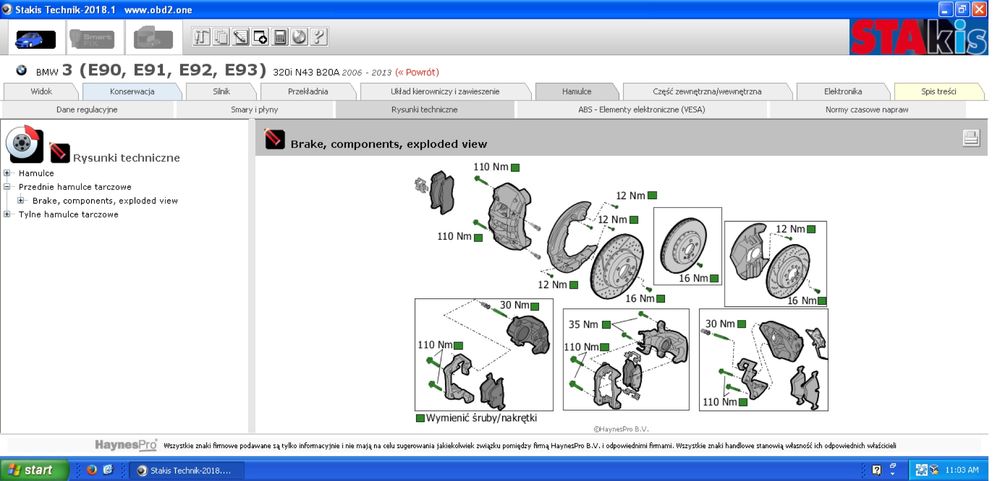Click the Rysunki techniczne panel heading
1000x481 pixels.
126,158
